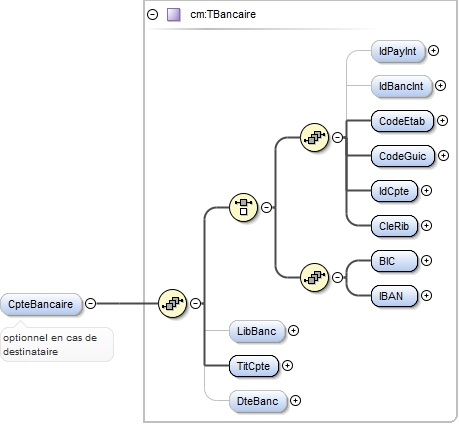The image size is (459, 424).
Task: Select the CleRib element node
Action: point(394,226)
